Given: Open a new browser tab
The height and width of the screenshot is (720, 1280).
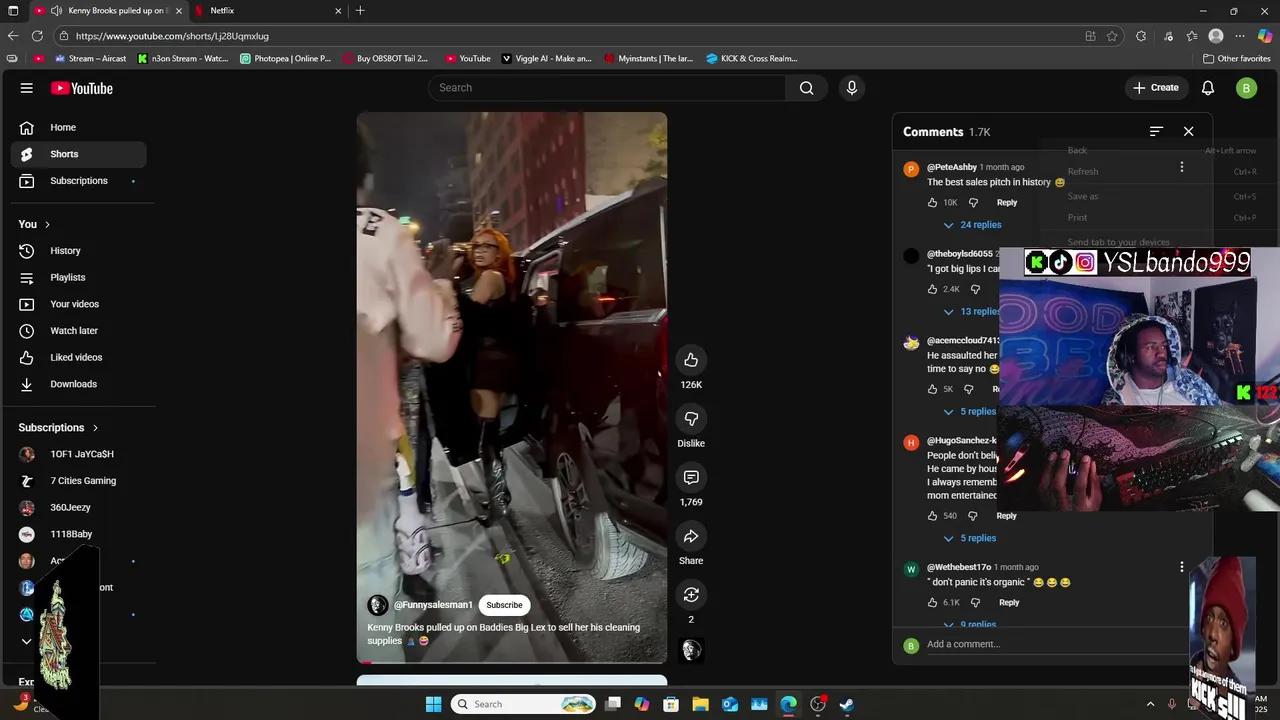Looking at the screenshot, I should (360, 11).
